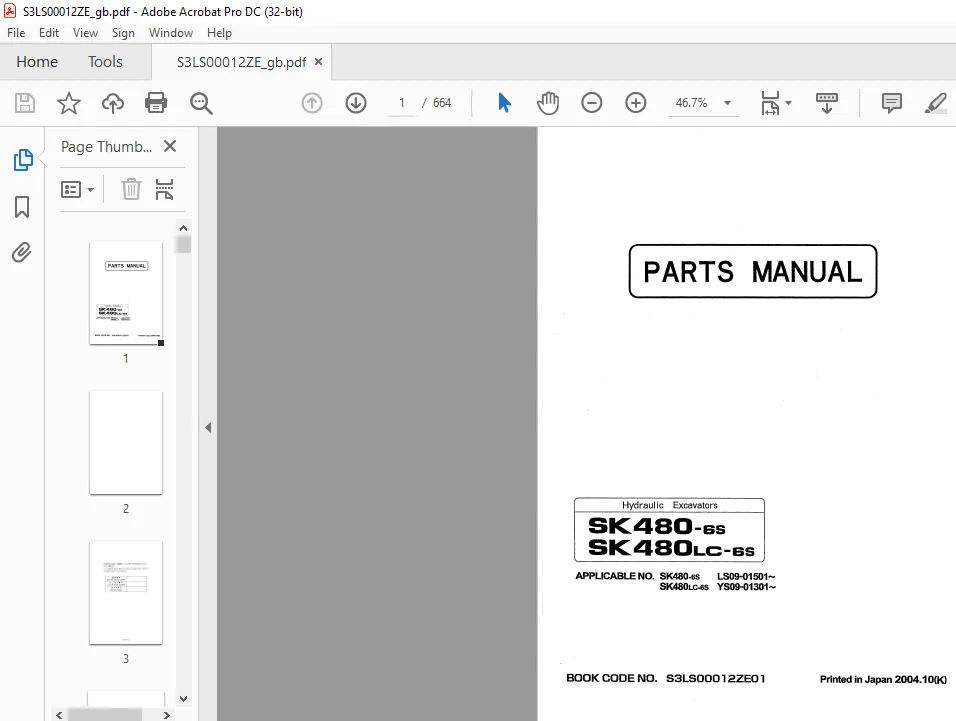The height and width of the screenshot is (721, 956).
Task: Click the book code S3LS00012ZE01 text
Action: click(x=715, y=678)
